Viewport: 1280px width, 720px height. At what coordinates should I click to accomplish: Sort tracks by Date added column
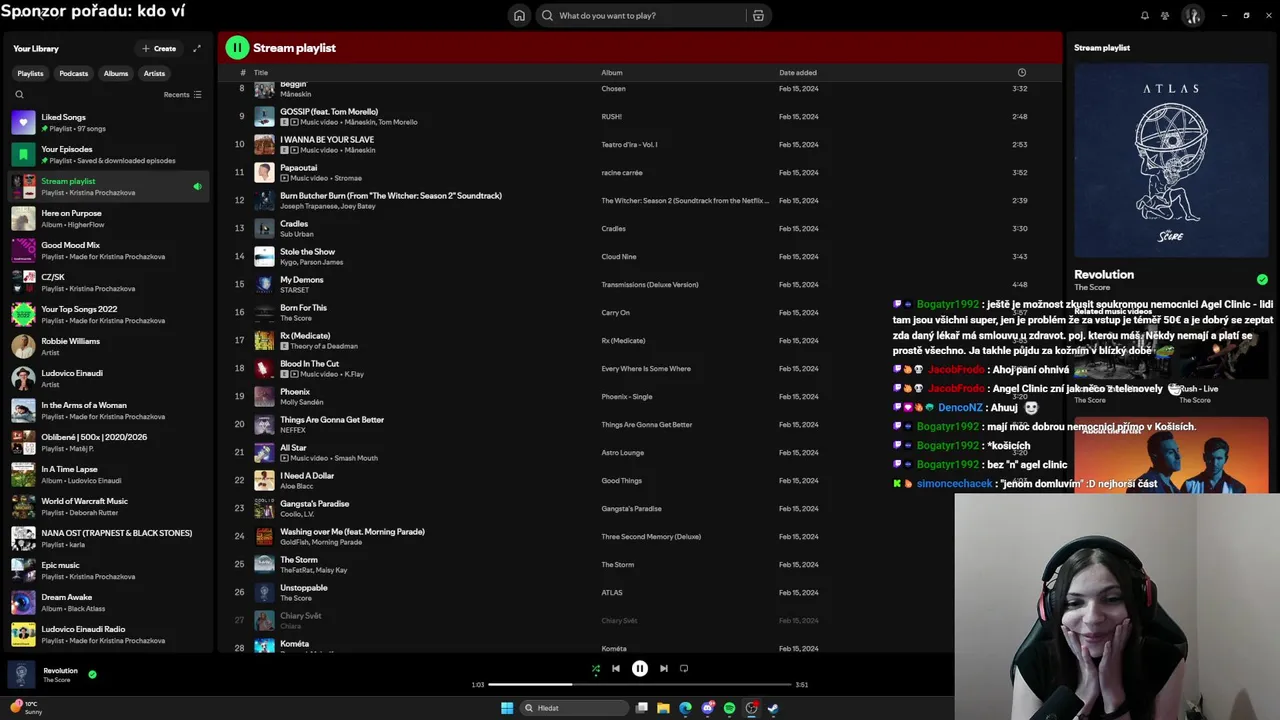point(798,72)
